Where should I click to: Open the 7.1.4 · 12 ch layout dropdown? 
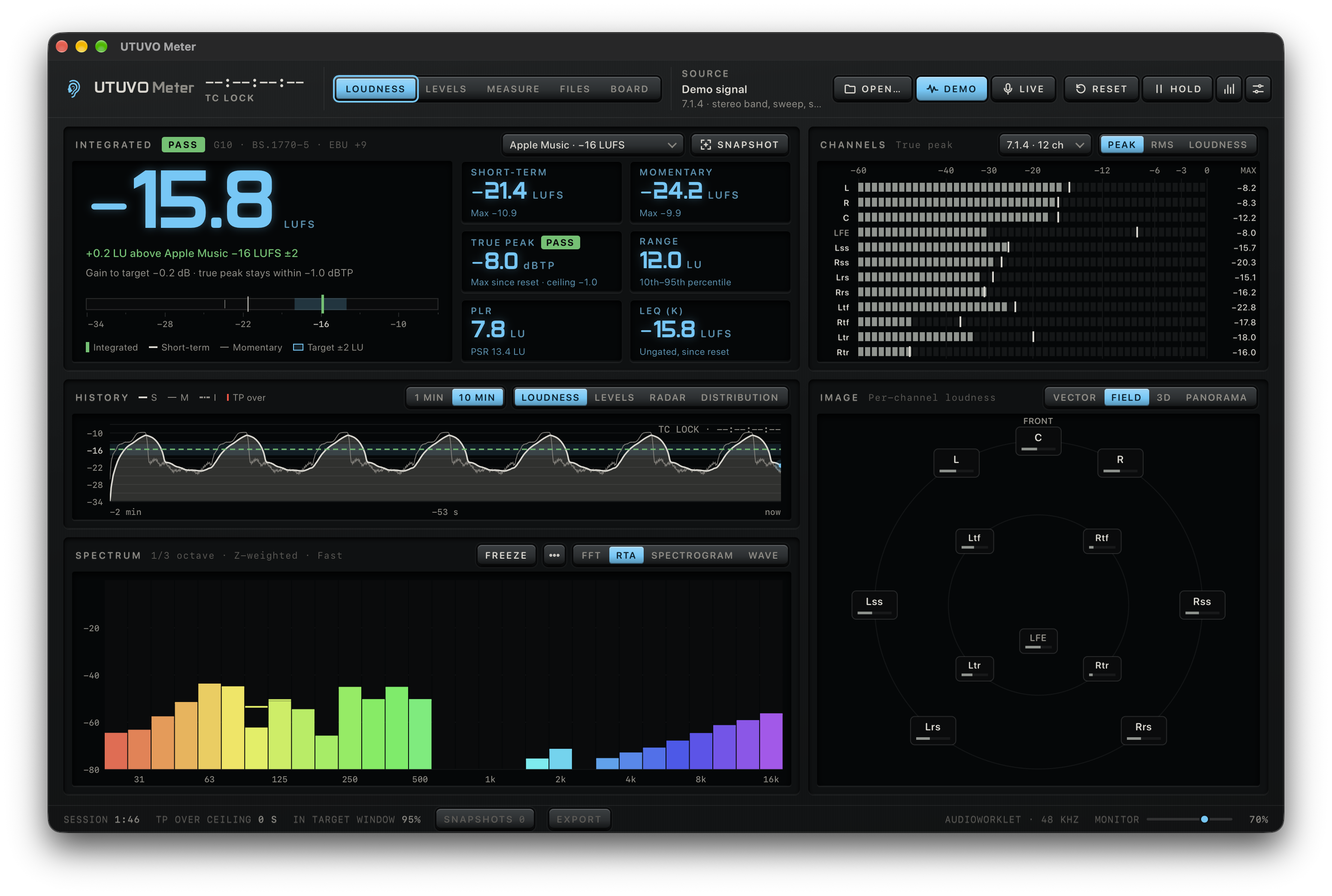pos(1044,145)
